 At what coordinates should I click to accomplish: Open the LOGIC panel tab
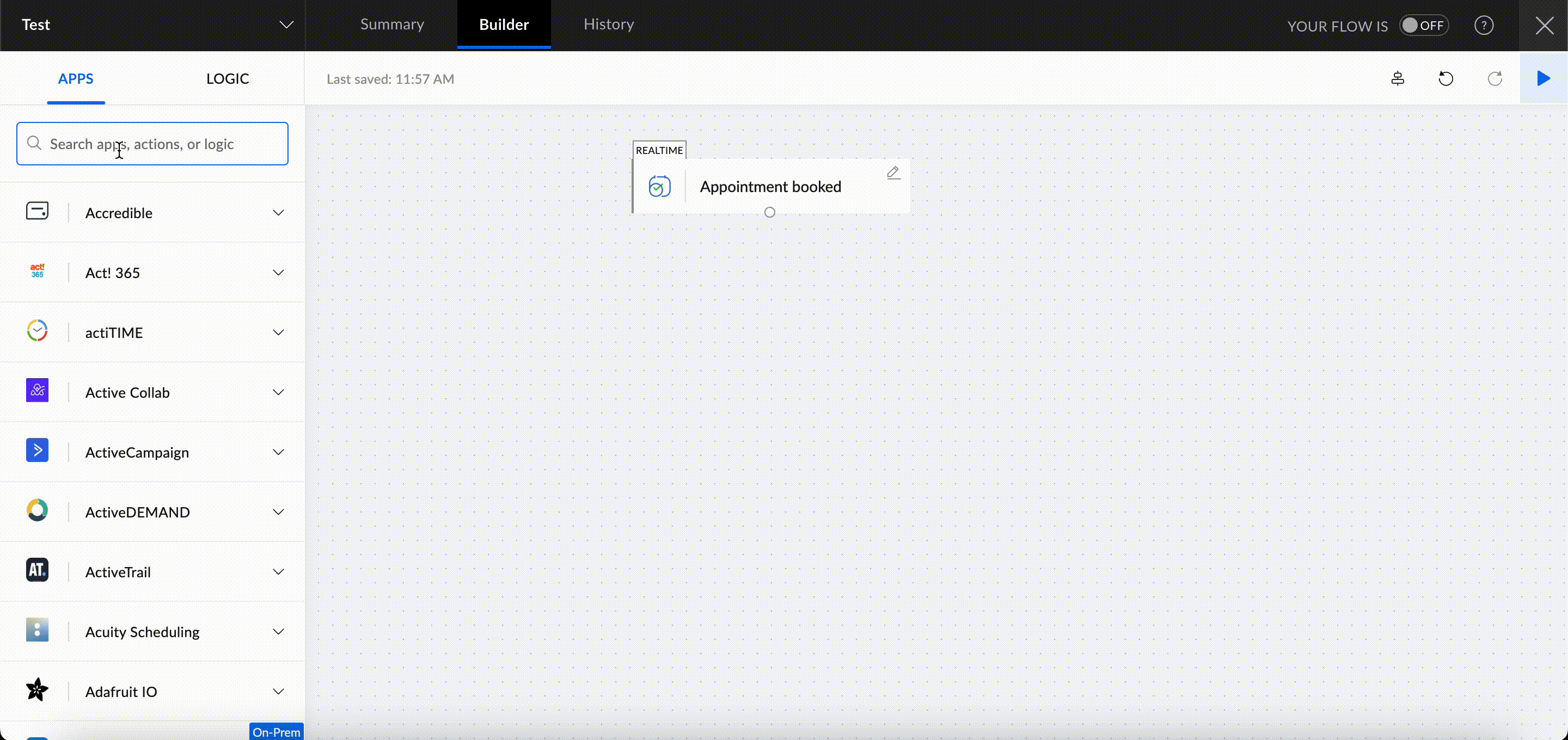(x=227, y=78)
